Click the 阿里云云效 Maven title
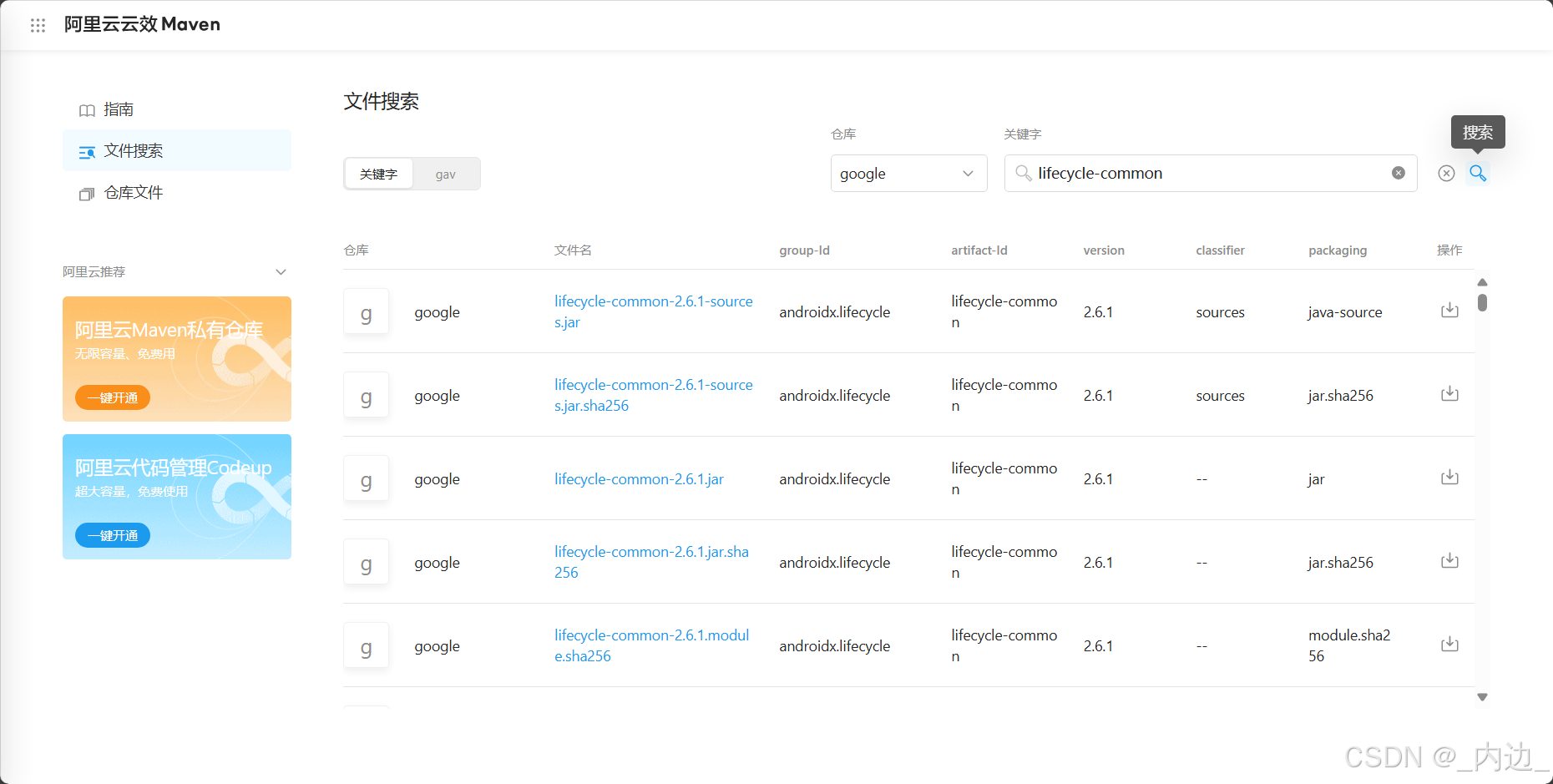 142,24
